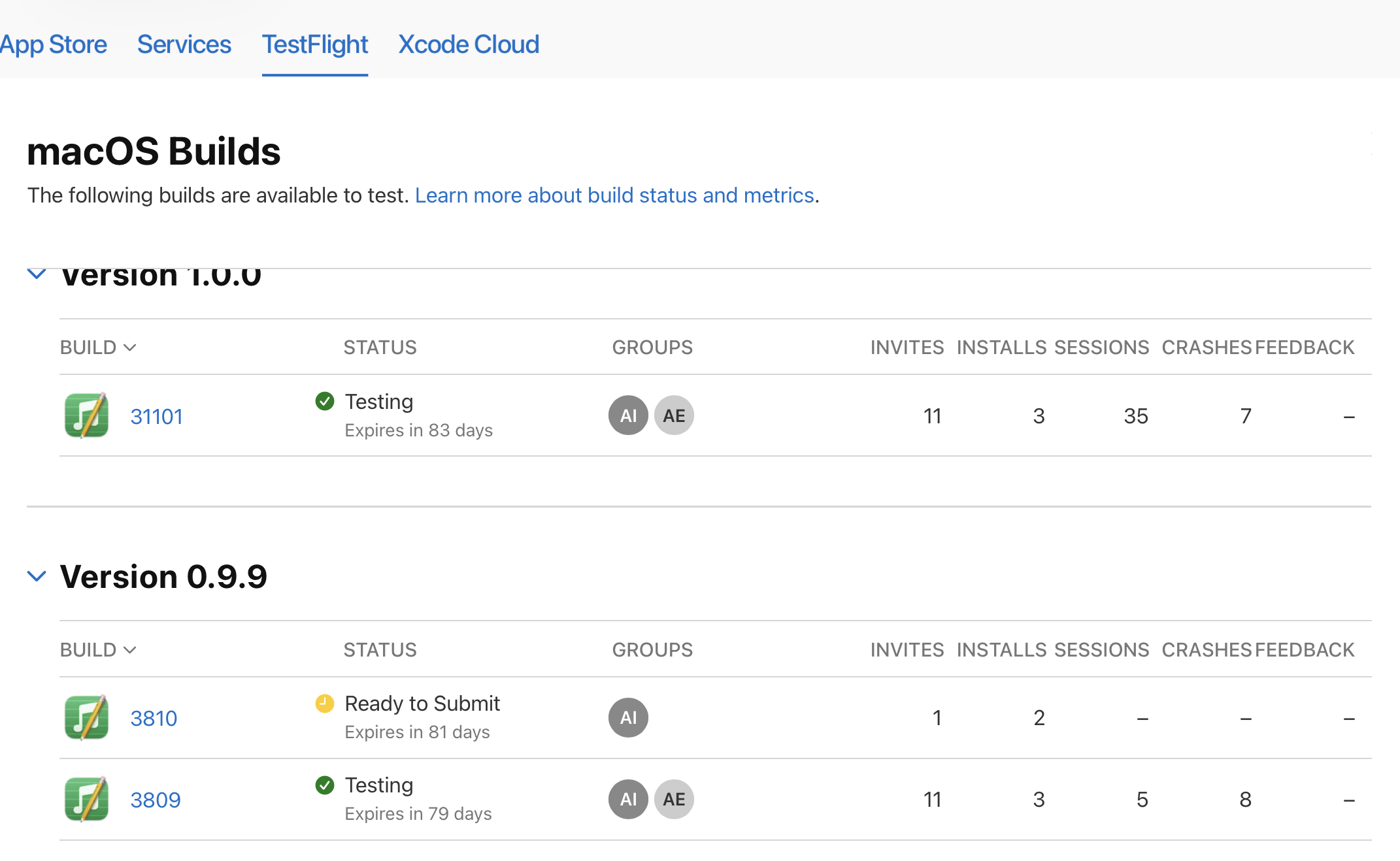Open AI group badge for build 31101

click(x=628, y=415)
